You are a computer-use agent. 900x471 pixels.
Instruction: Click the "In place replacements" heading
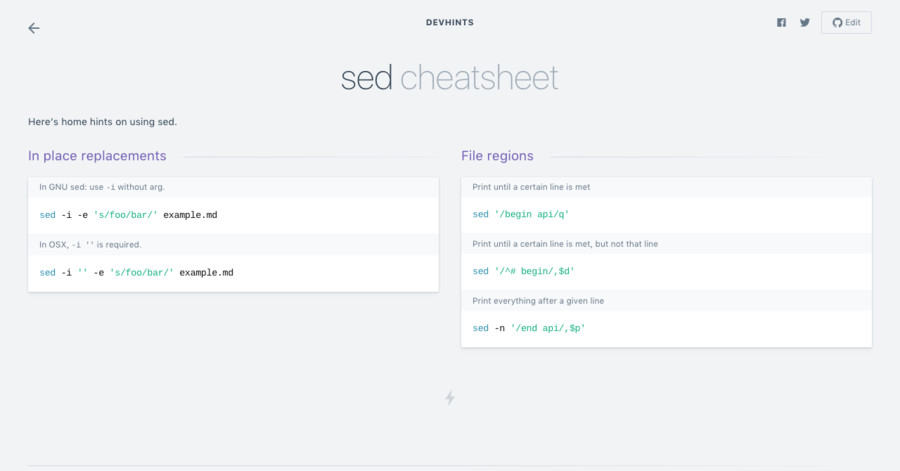97,156
